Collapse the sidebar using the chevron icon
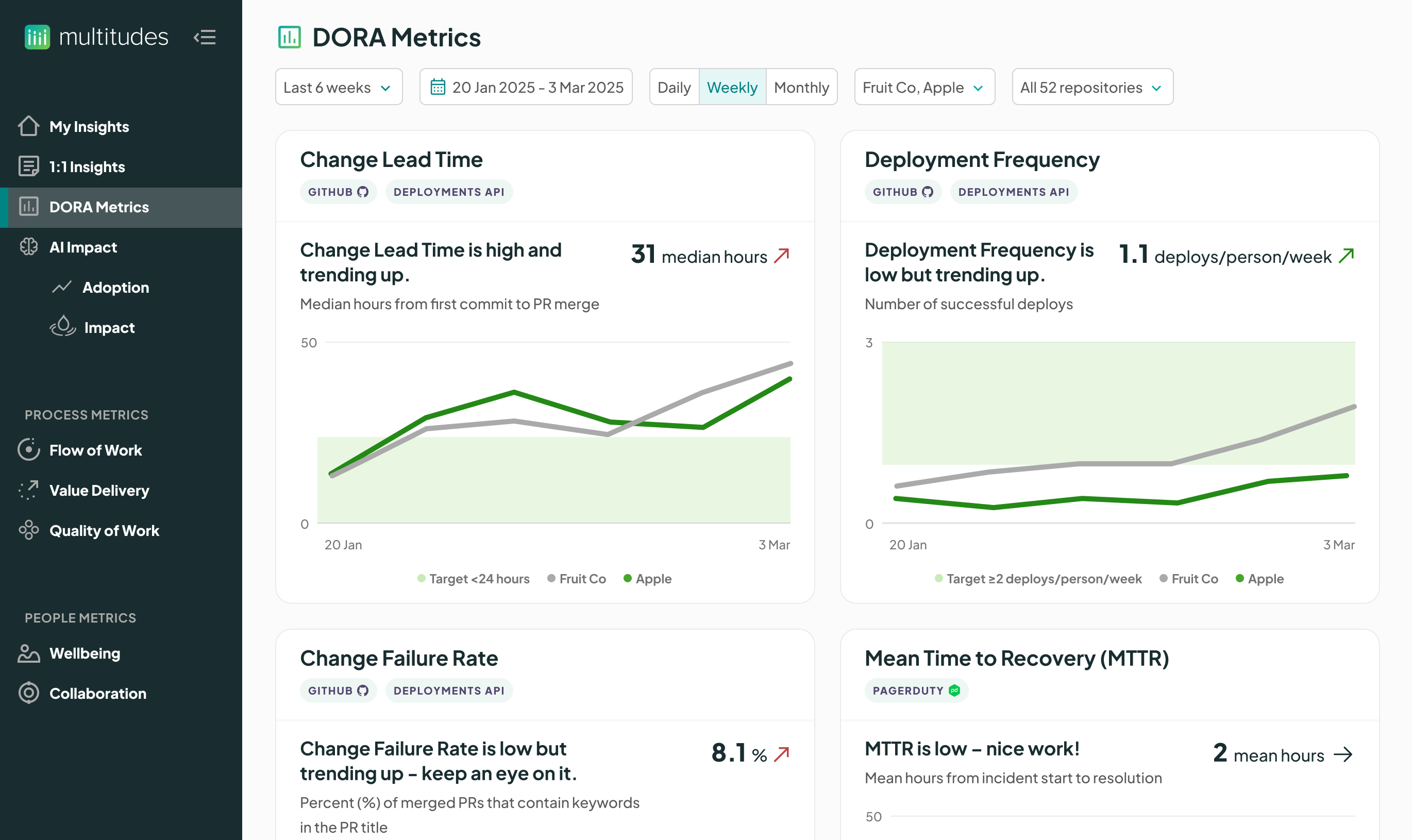The image size is (1412, 840). click(206, 37)
